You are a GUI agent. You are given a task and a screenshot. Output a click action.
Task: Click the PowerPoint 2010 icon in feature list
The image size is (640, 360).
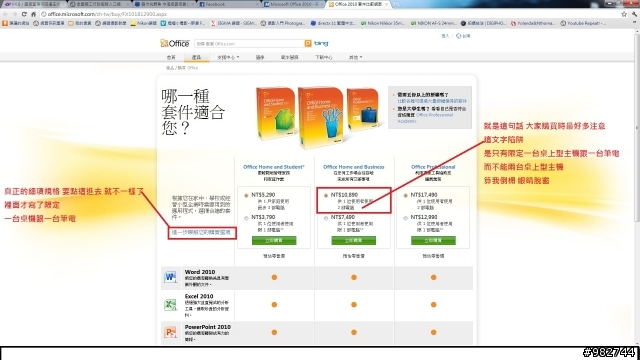pyautogui.click(x=170, y=332)
